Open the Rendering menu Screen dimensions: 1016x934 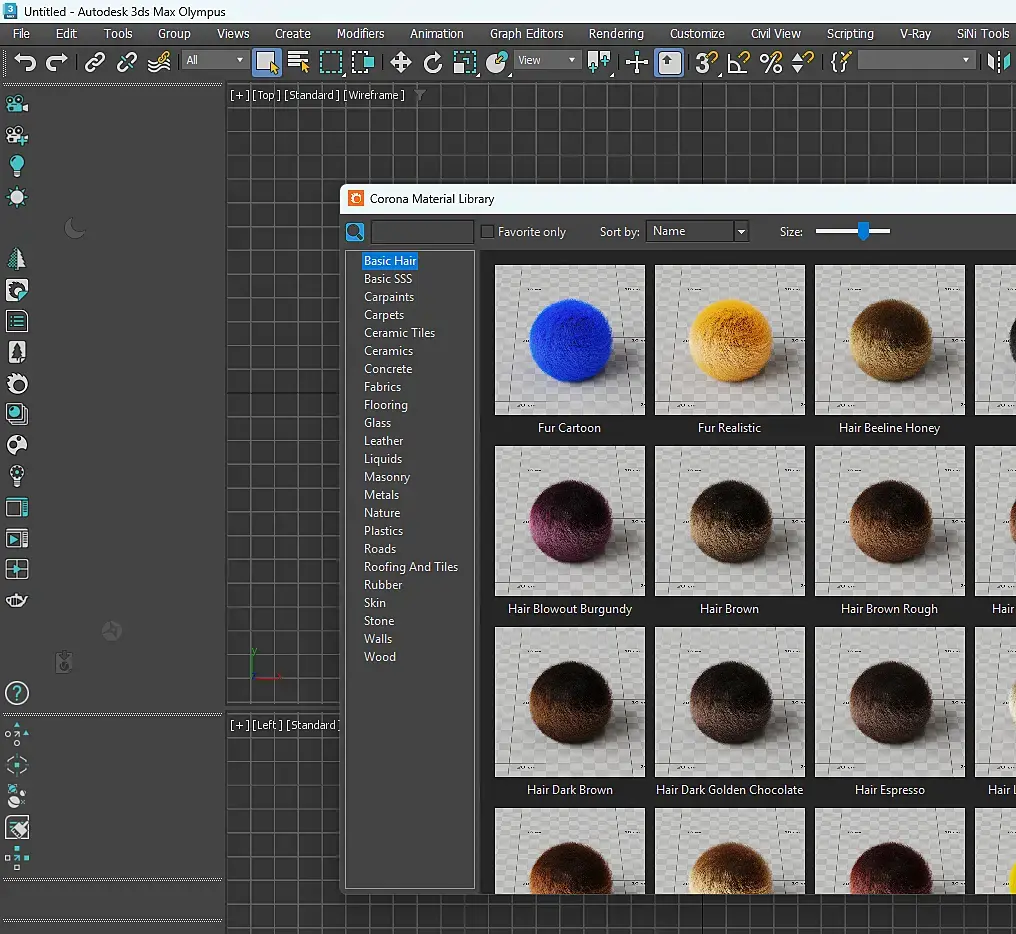tap(615, 33)
